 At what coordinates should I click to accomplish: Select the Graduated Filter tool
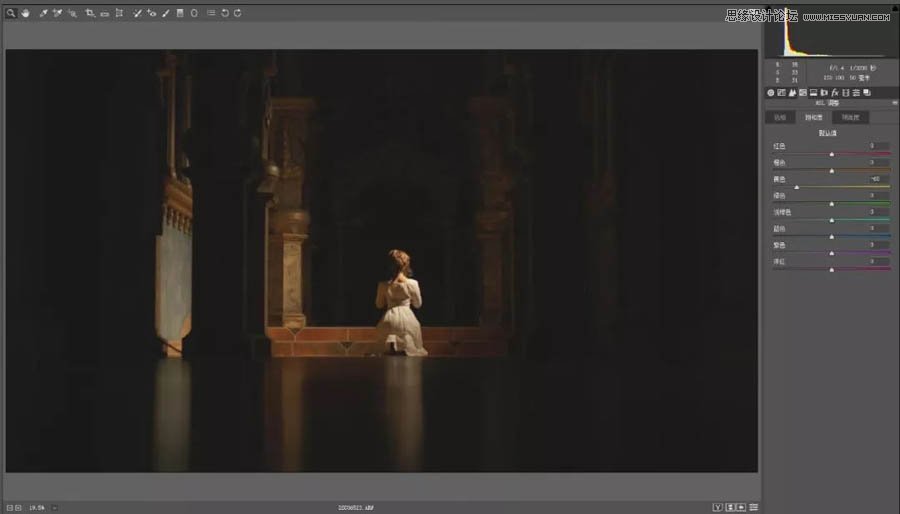click(x=180, y=13)
